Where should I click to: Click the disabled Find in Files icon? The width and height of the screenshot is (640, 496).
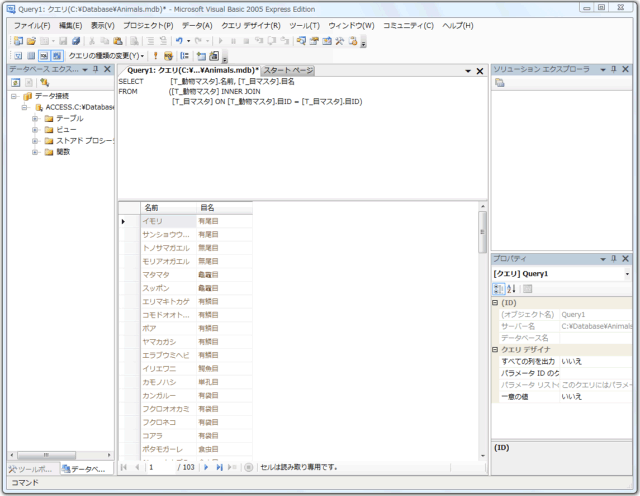click(x=134, y=41)
